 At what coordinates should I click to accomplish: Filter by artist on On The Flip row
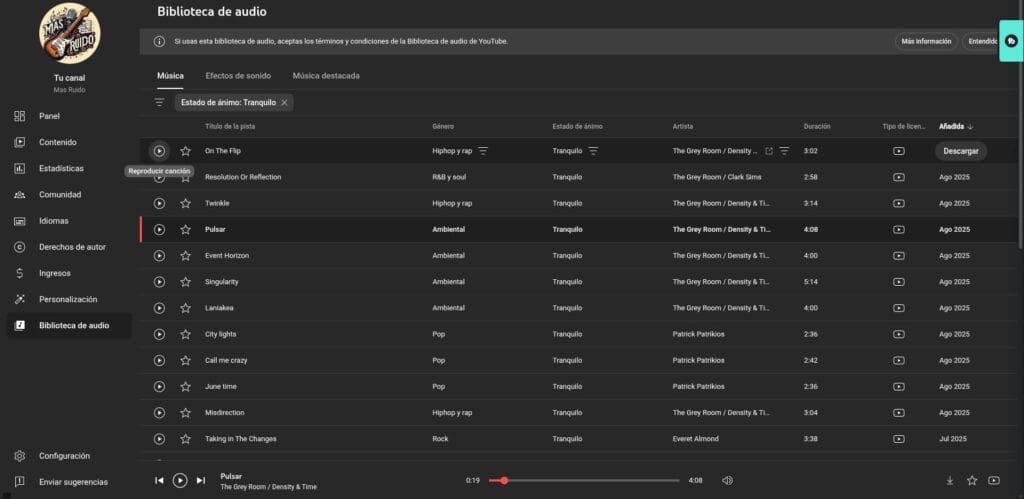point(784,151)
